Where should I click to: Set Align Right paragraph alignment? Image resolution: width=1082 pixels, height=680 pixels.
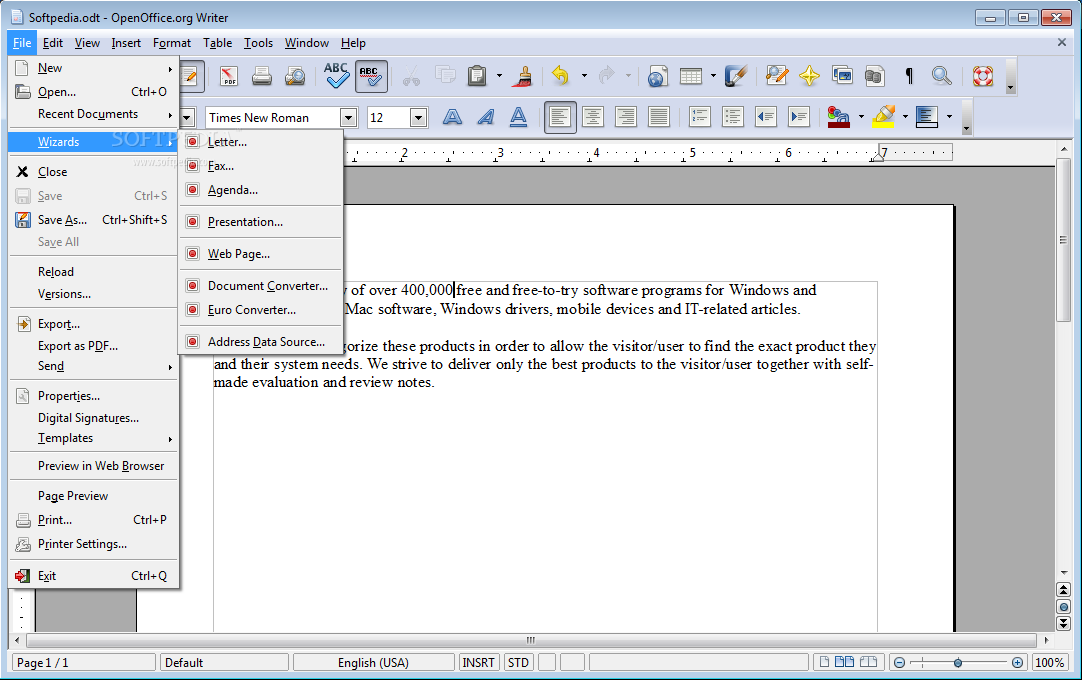pyautogui.click(x=626, y=117)
